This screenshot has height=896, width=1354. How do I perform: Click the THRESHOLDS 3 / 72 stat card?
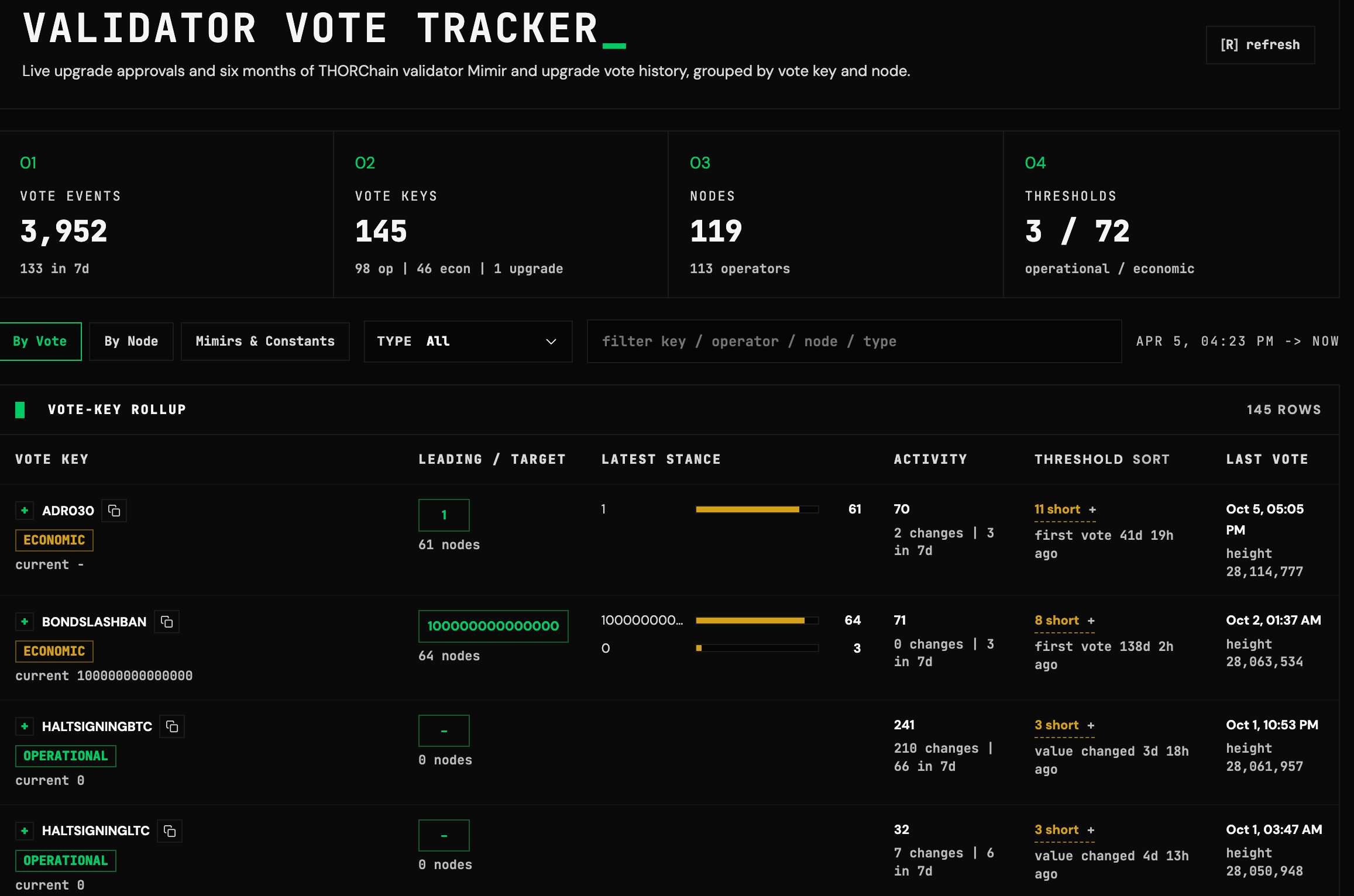(1171, 215)
